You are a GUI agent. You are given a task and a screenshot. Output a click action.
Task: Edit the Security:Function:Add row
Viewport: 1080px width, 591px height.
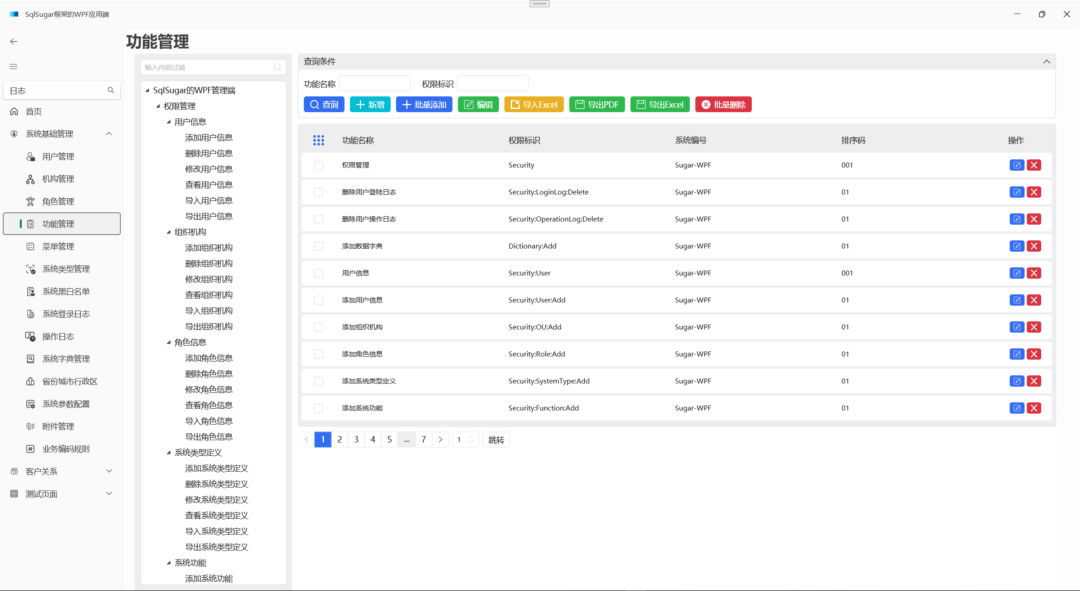(x=1017, y=408)
